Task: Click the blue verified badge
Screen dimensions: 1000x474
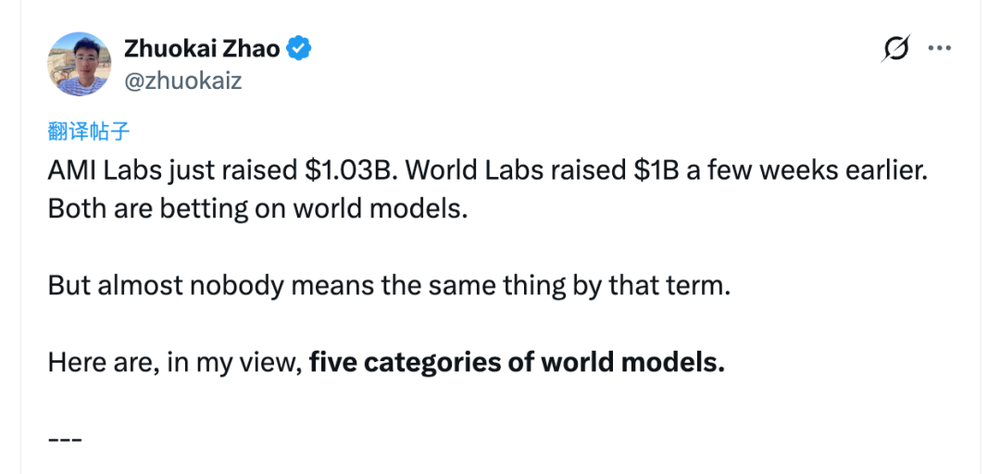Action: [300, 47]
